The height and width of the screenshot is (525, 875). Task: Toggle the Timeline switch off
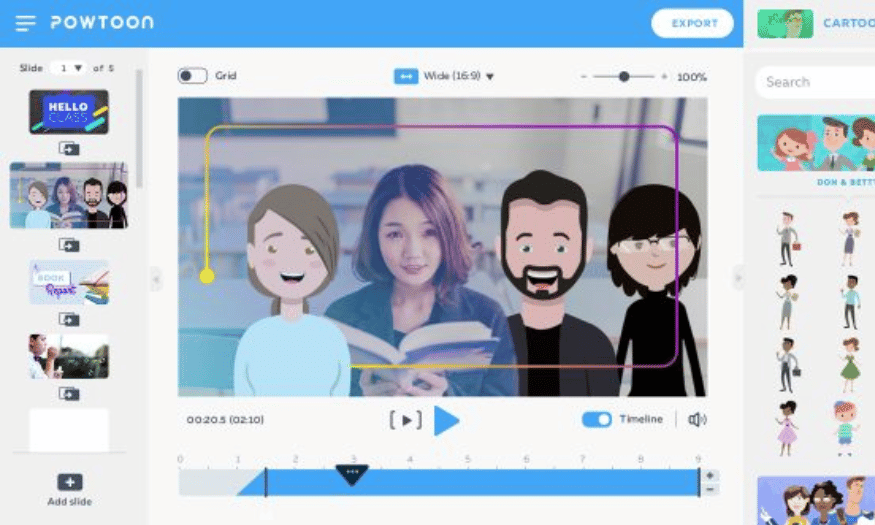point(597,420)
